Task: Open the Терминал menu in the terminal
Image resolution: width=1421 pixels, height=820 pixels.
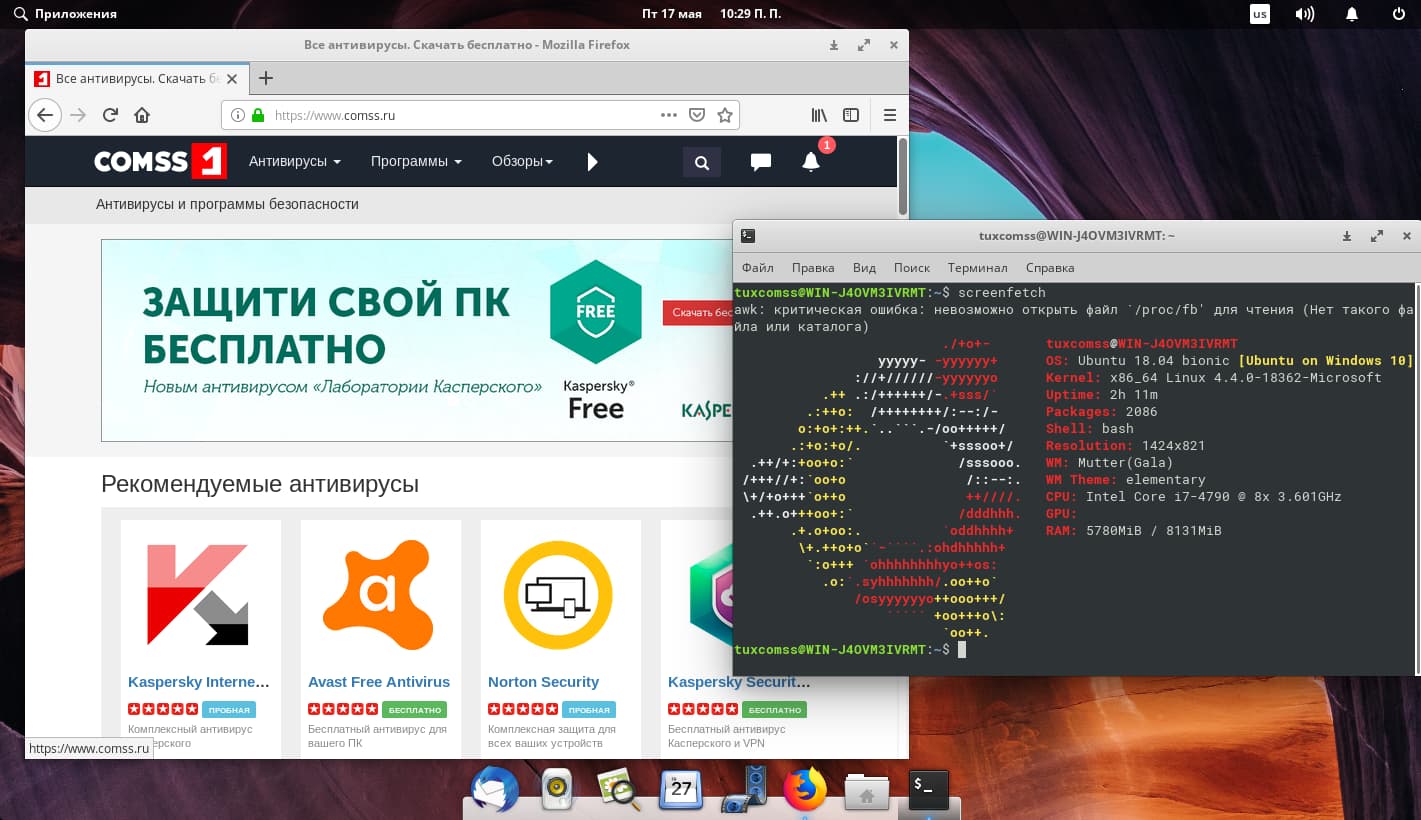Action: tap(977, 268)
